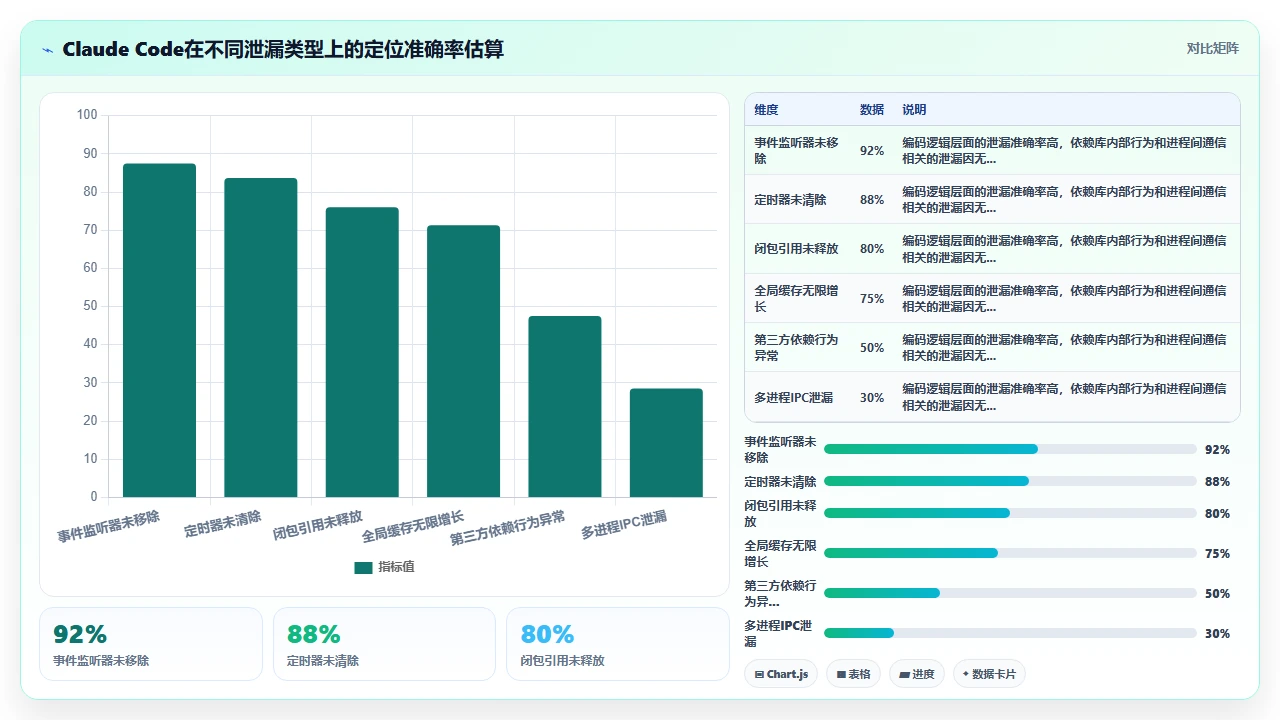Image resolution: width=1280 pixels, height=720 pixels.
Task: Click the 92% progress bar for 事件监听器未移除
Action: click(1010, 449)
